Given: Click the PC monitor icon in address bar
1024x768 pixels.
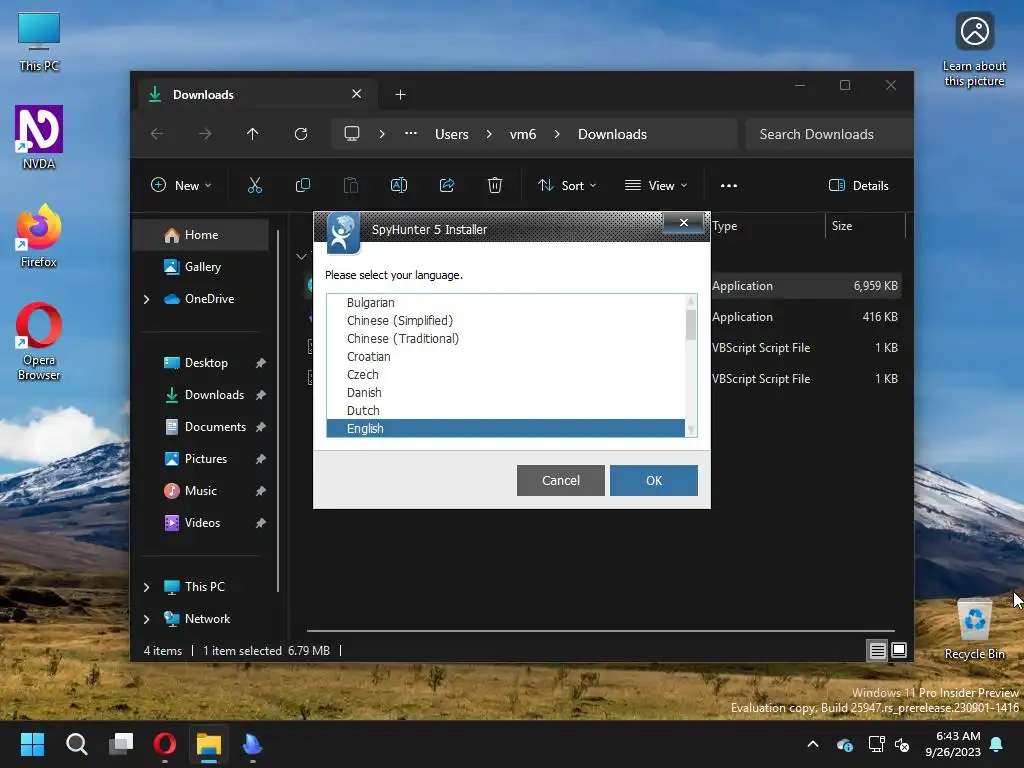Looking at the screenshot, I should [x=352, y=134].
